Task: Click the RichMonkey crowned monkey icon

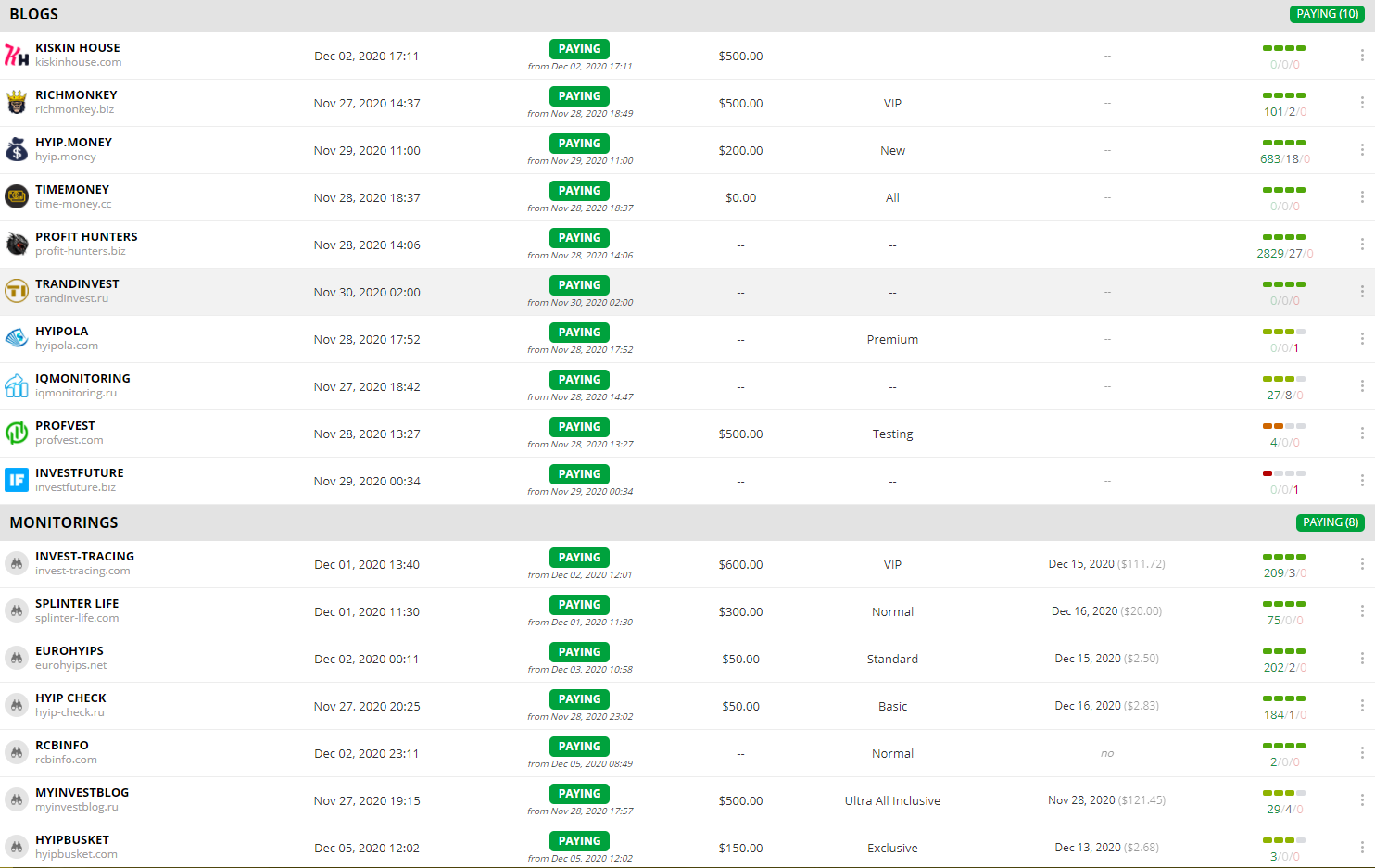Action: click(17, 103)
